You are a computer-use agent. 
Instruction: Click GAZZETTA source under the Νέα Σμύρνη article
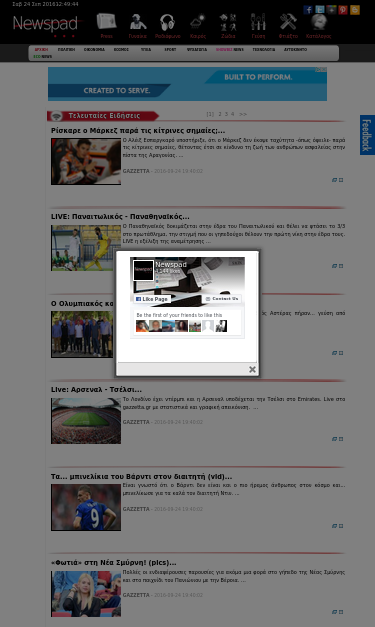tap(136, 595)
